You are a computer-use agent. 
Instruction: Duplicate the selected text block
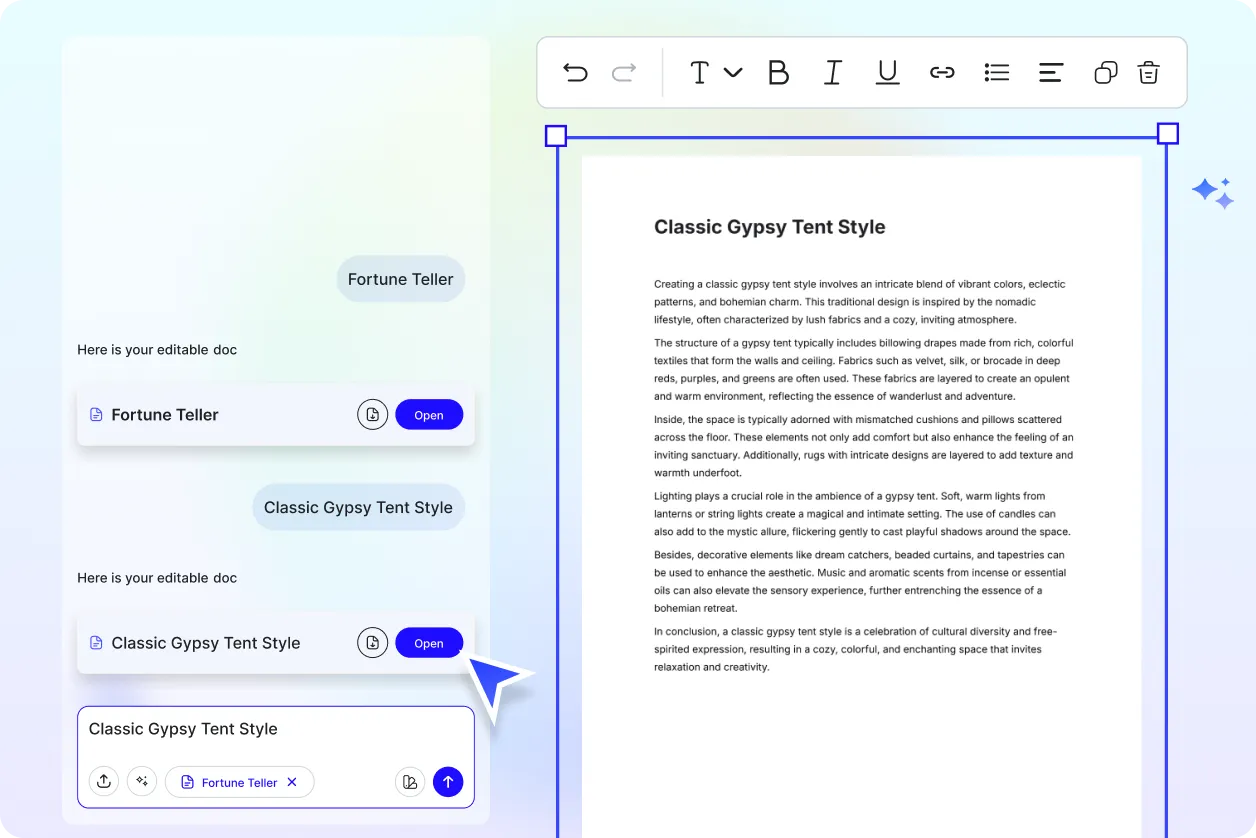click(x=1105, y=72)
